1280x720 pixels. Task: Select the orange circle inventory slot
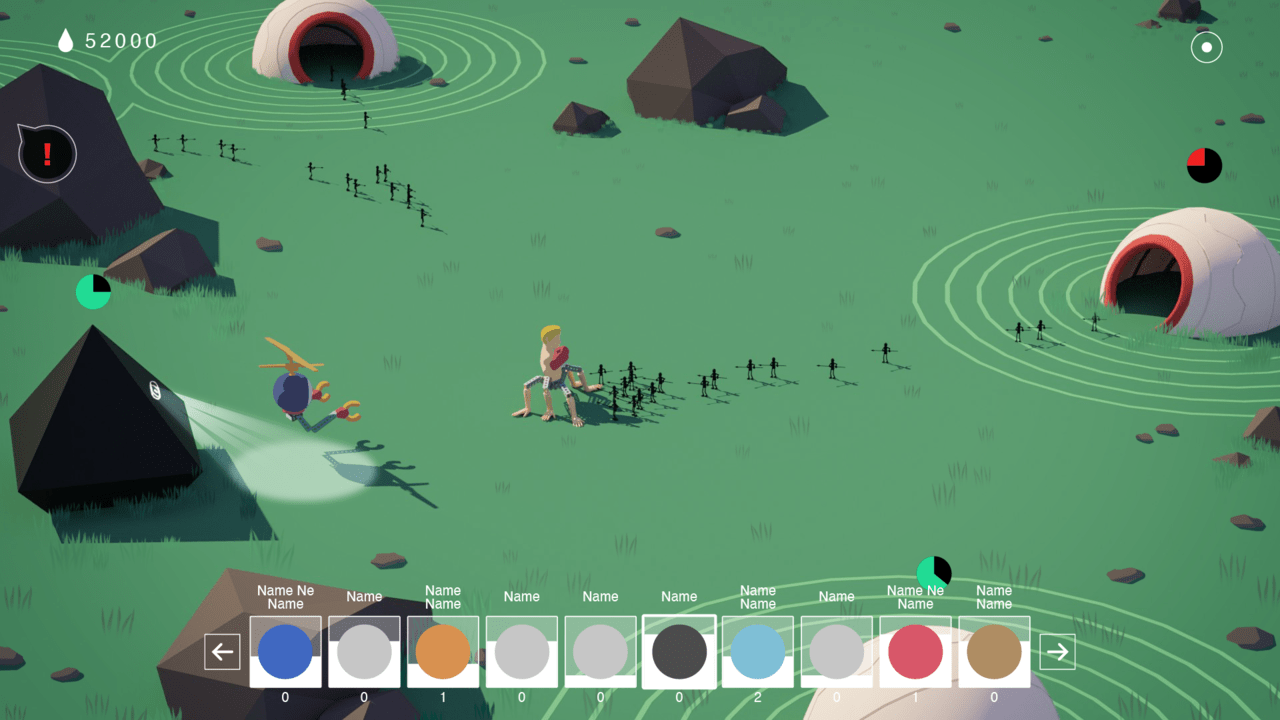click(x=443, y=652)
